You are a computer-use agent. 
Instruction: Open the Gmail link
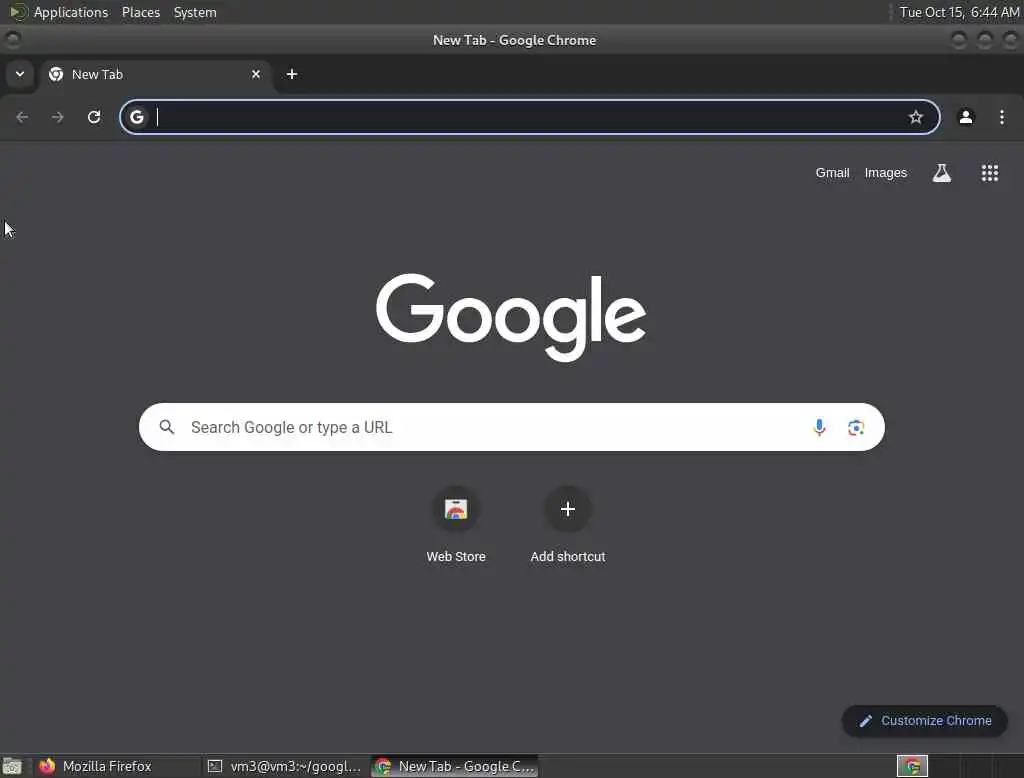(832, 173)
